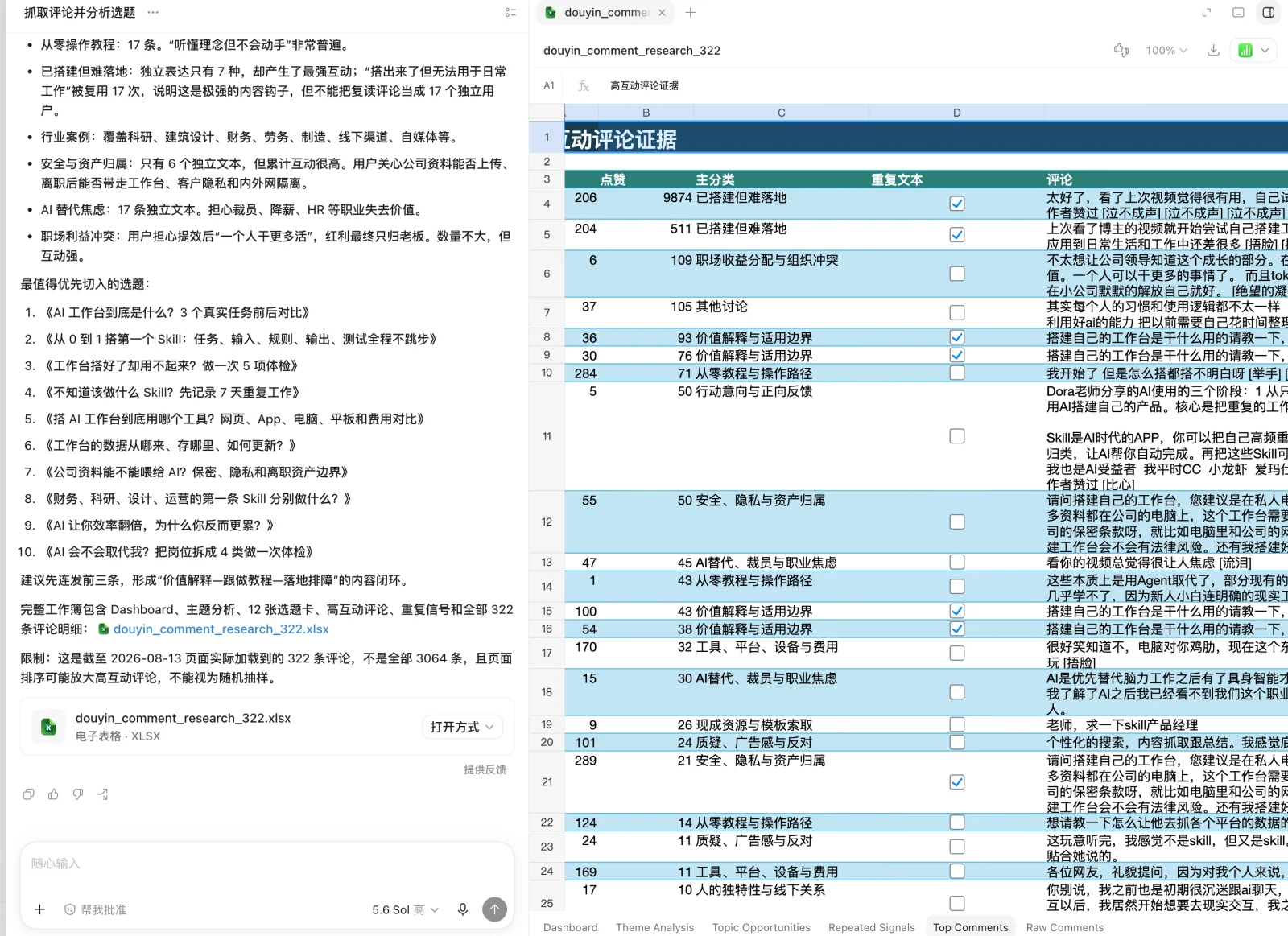Click the expand to fullscreen arrows icon

pos(1206,13)
